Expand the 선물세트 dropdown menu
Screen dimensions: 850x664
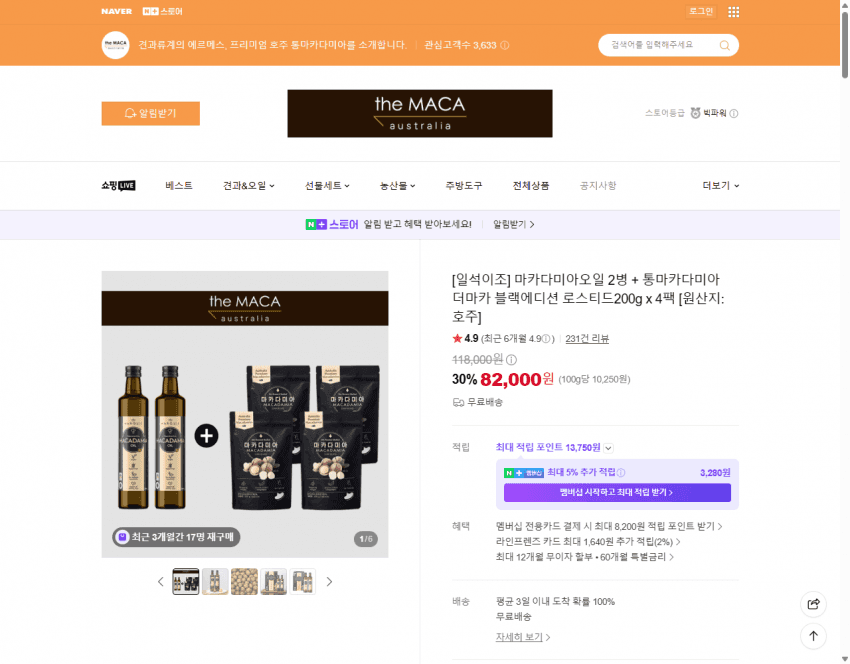tap(327, 185)
